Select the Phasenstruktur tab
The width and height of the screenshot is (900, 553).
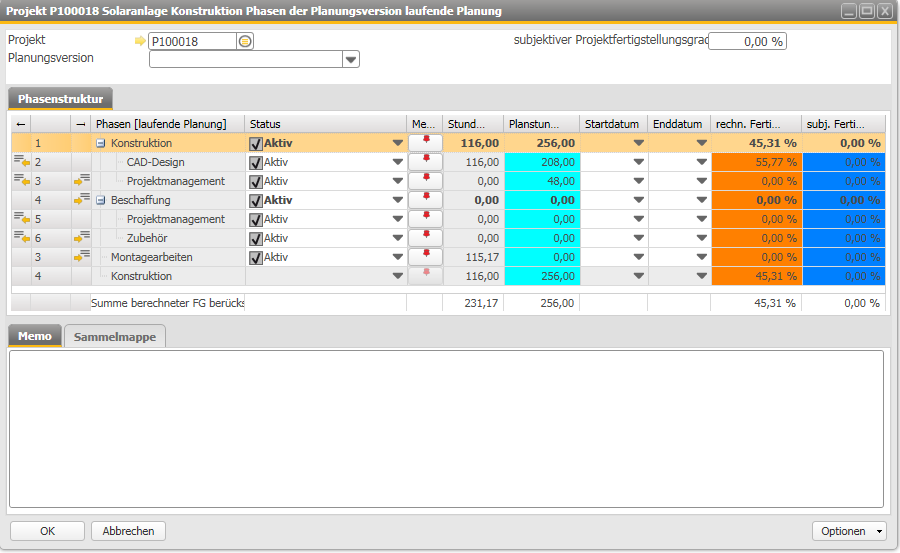[61, 99]
